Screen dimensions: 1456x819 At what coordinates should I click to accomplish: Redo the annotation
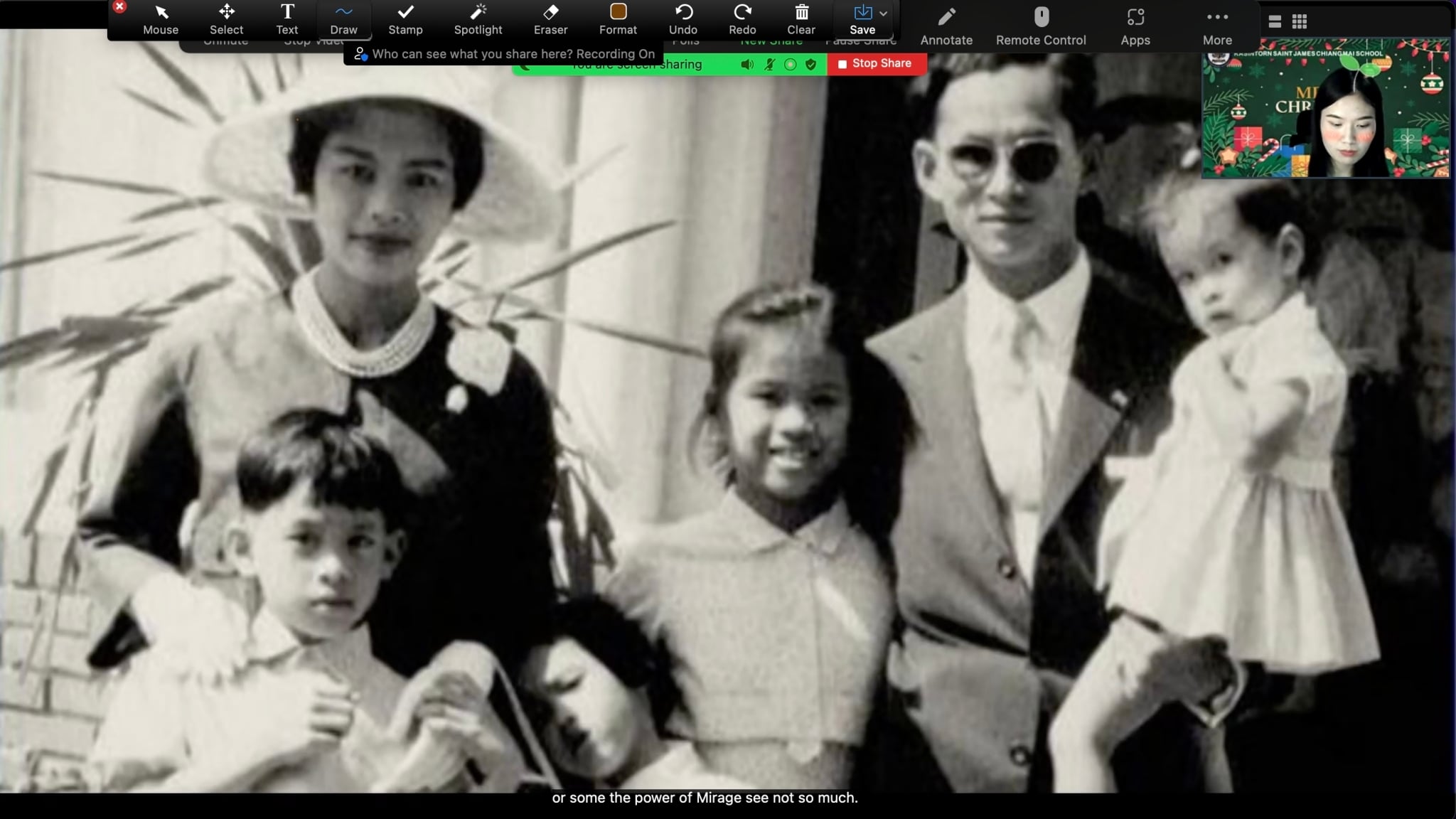[x=742, y=19]
